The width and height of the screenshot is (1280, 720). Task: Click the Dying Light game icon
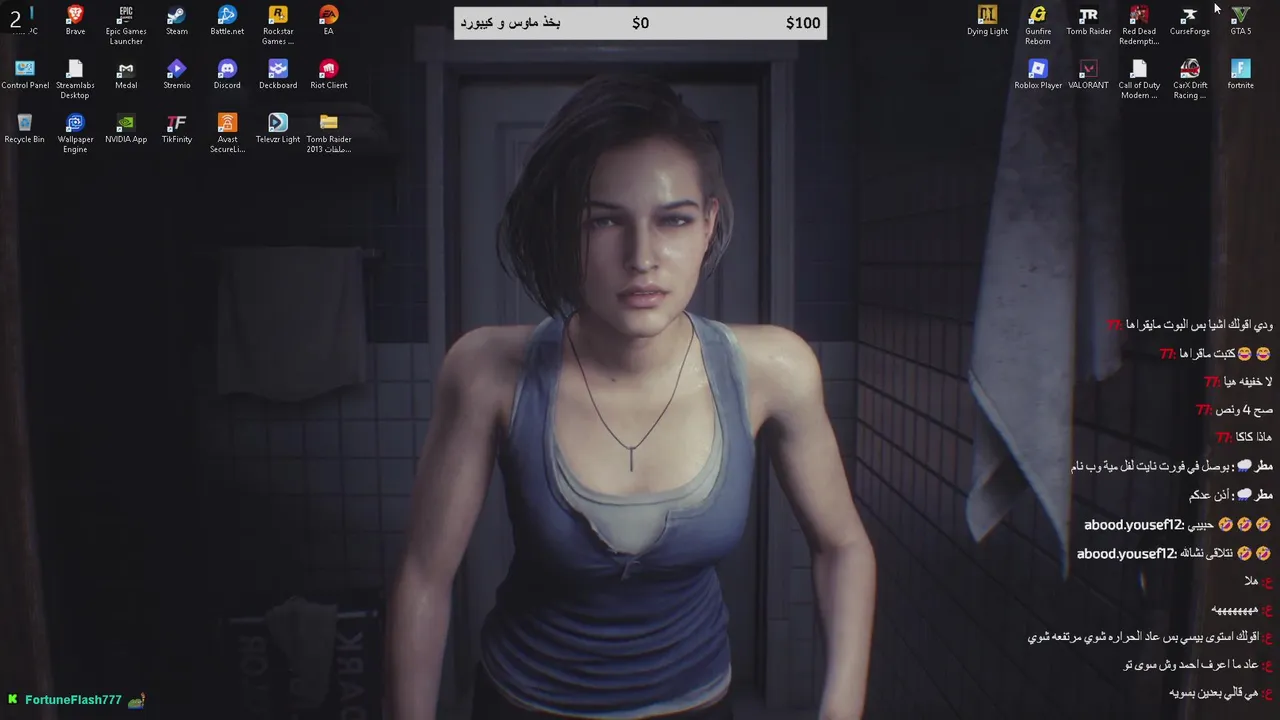pos(987,20)
